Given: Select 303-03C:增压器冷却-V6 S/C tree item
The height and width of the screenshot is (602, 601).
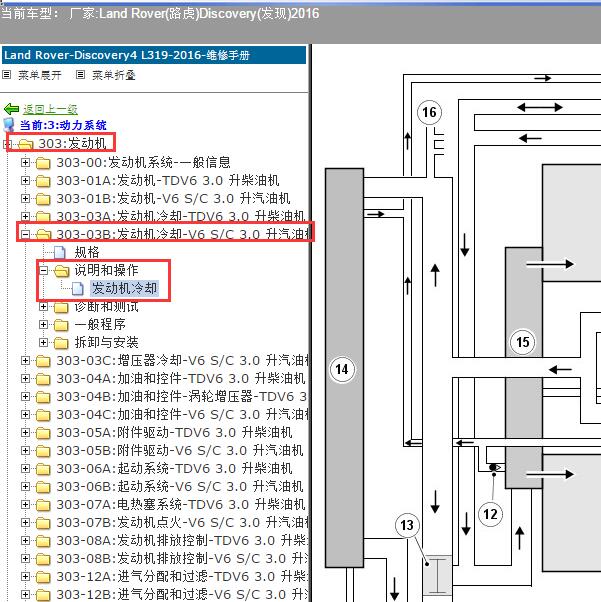Looking at the screenshot, I should coord(183,361).
